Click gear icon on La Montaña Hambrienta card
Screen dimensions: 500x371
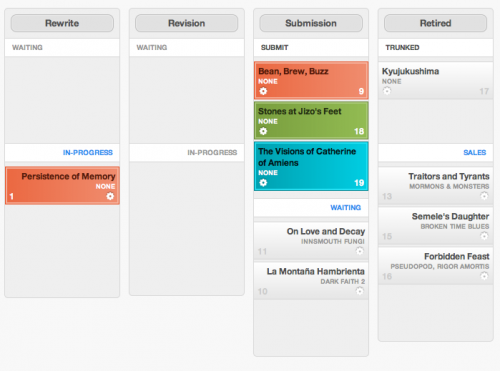[x=359, y=291]
